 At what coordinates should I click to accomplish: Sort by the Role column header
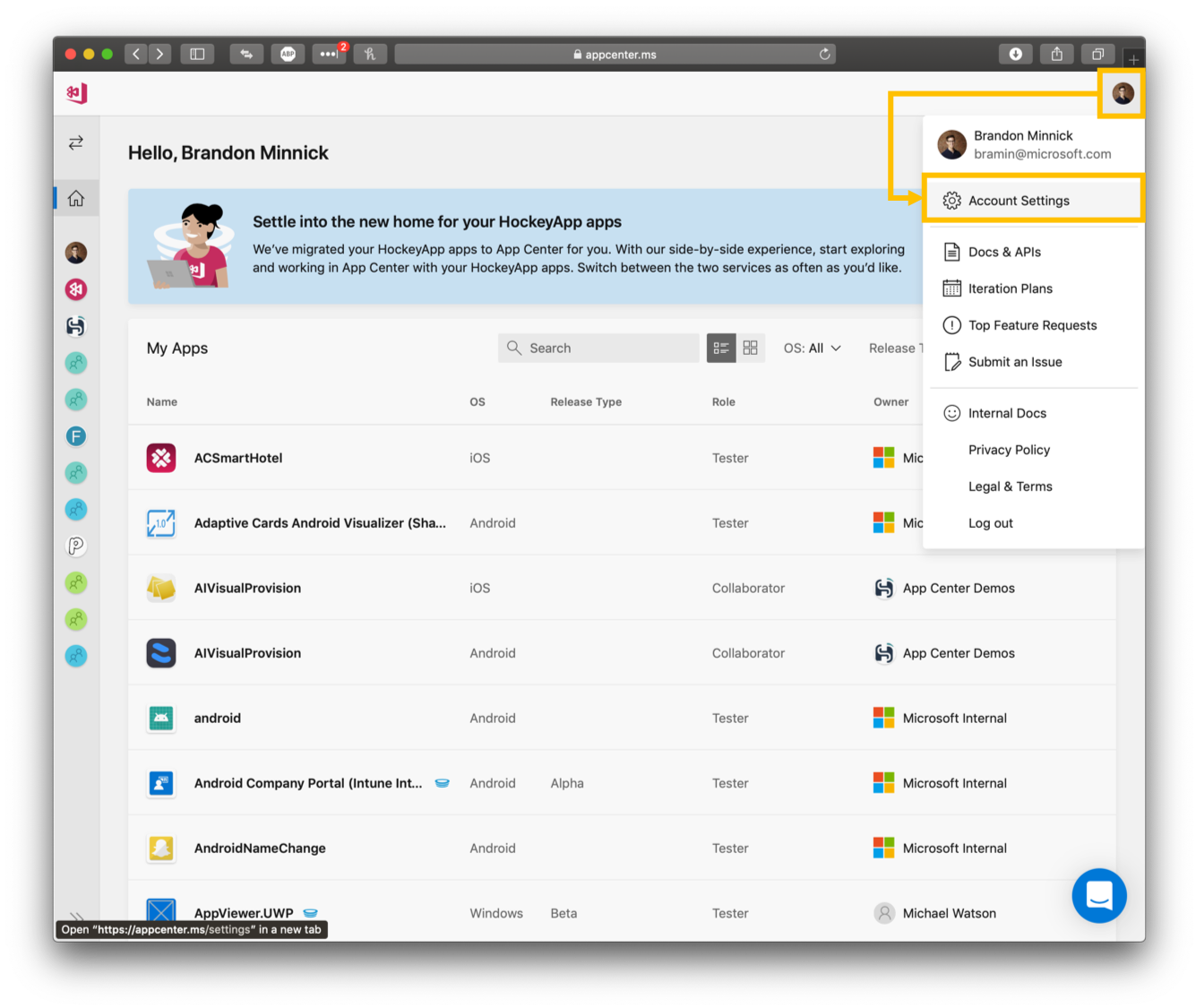point(724,401)
